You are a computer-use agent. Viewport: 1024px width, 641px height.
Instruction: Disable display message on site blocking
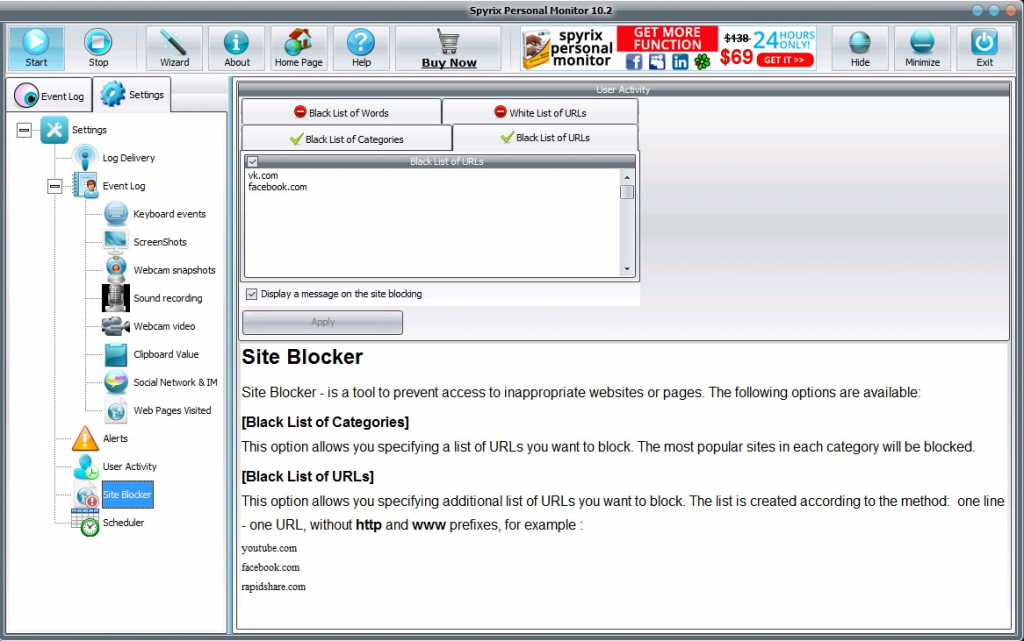(x=252, y=294)
